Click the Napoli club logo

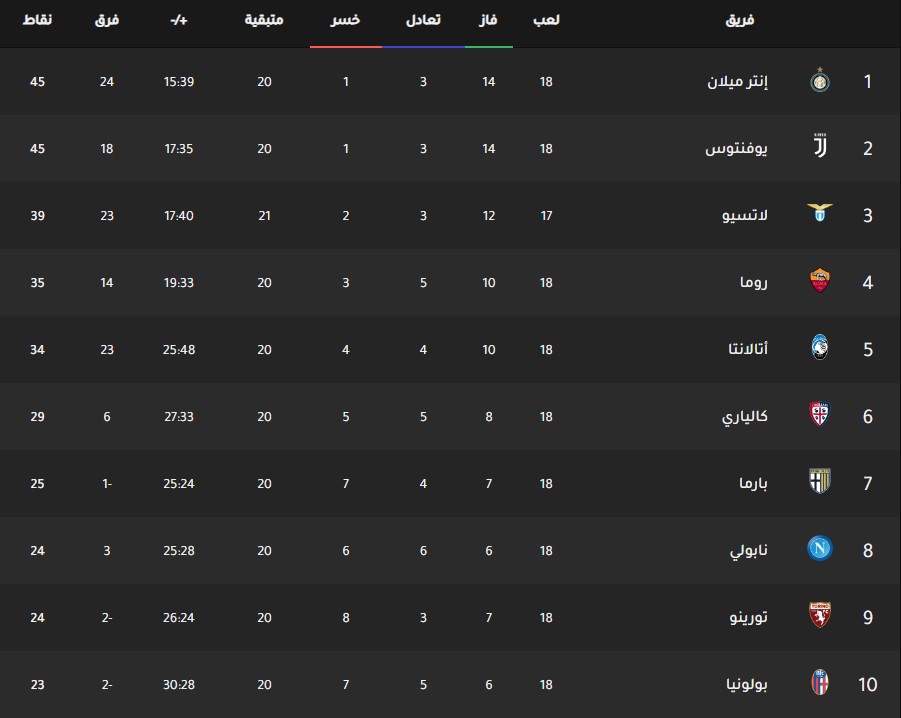click(x=820, y=550)
